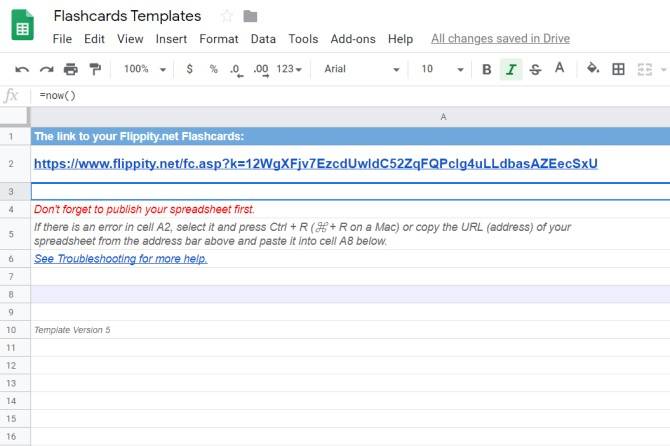Select cell starting 'If there is an error in cell A2'

coord(350,234)
